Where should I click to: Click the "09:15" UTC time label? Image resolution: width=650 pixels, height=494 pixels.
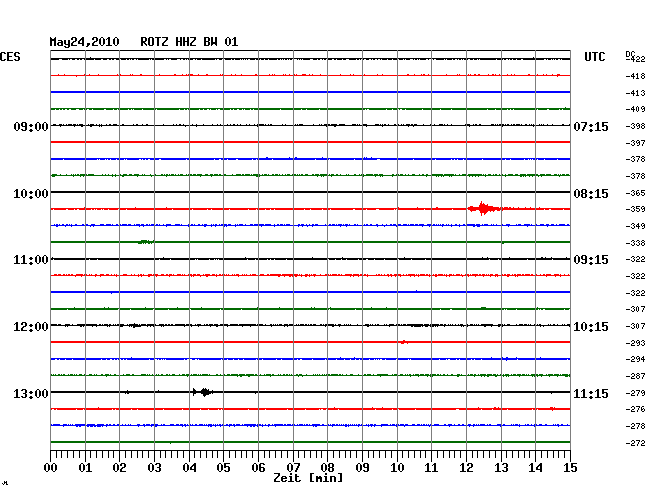click(x=591, y=260)
